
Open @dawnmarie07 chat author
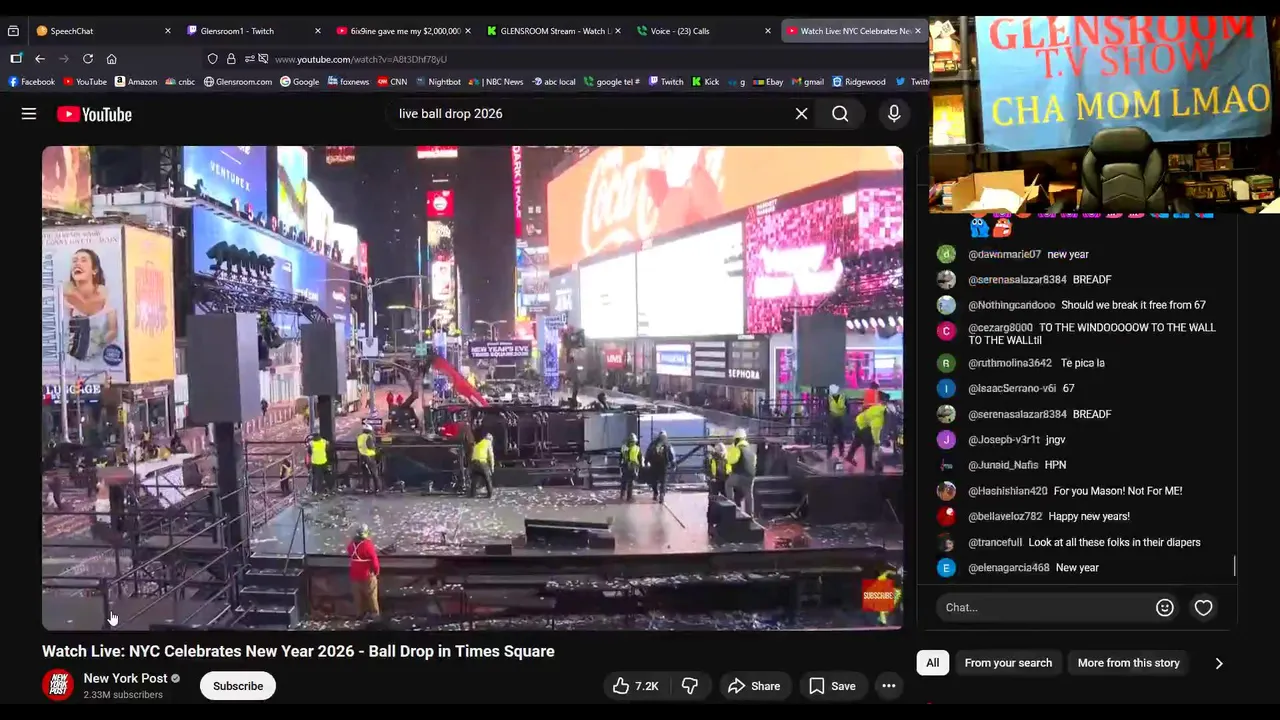[x=1004, y=254]
